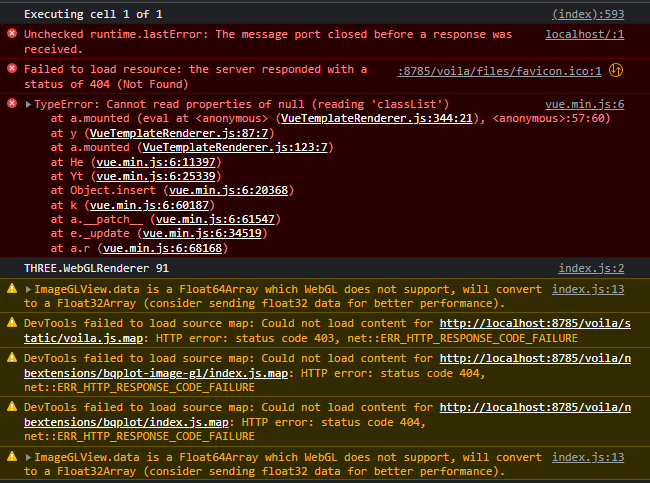Image resolution: width=650 pixels, height=483 pixels.
Task: Click the error icon beside the TypeError message
Action: coord(12,103)
